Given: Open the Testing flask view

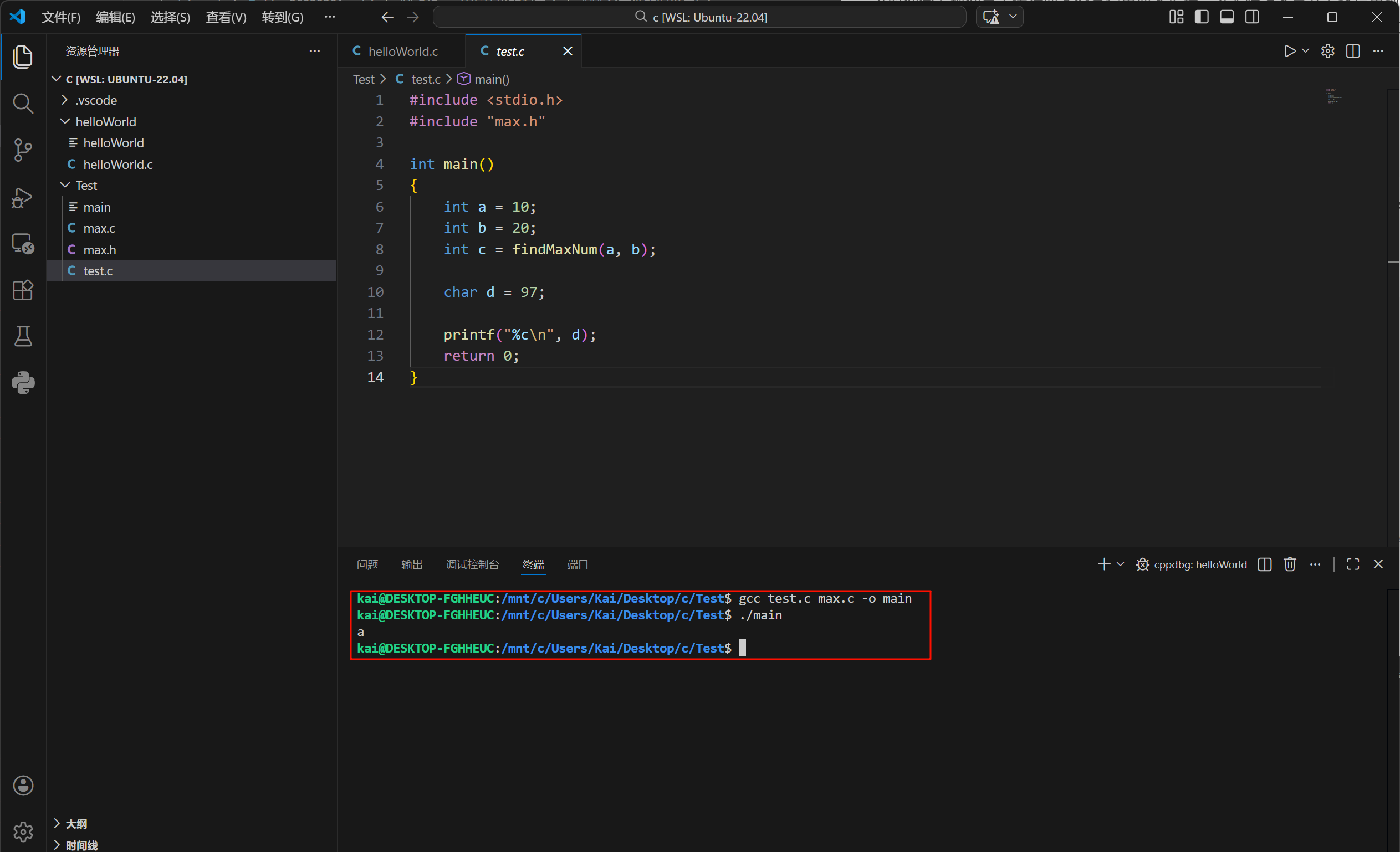Looking at the screenshot, I should pyautogui.click(x=23, y=336).
